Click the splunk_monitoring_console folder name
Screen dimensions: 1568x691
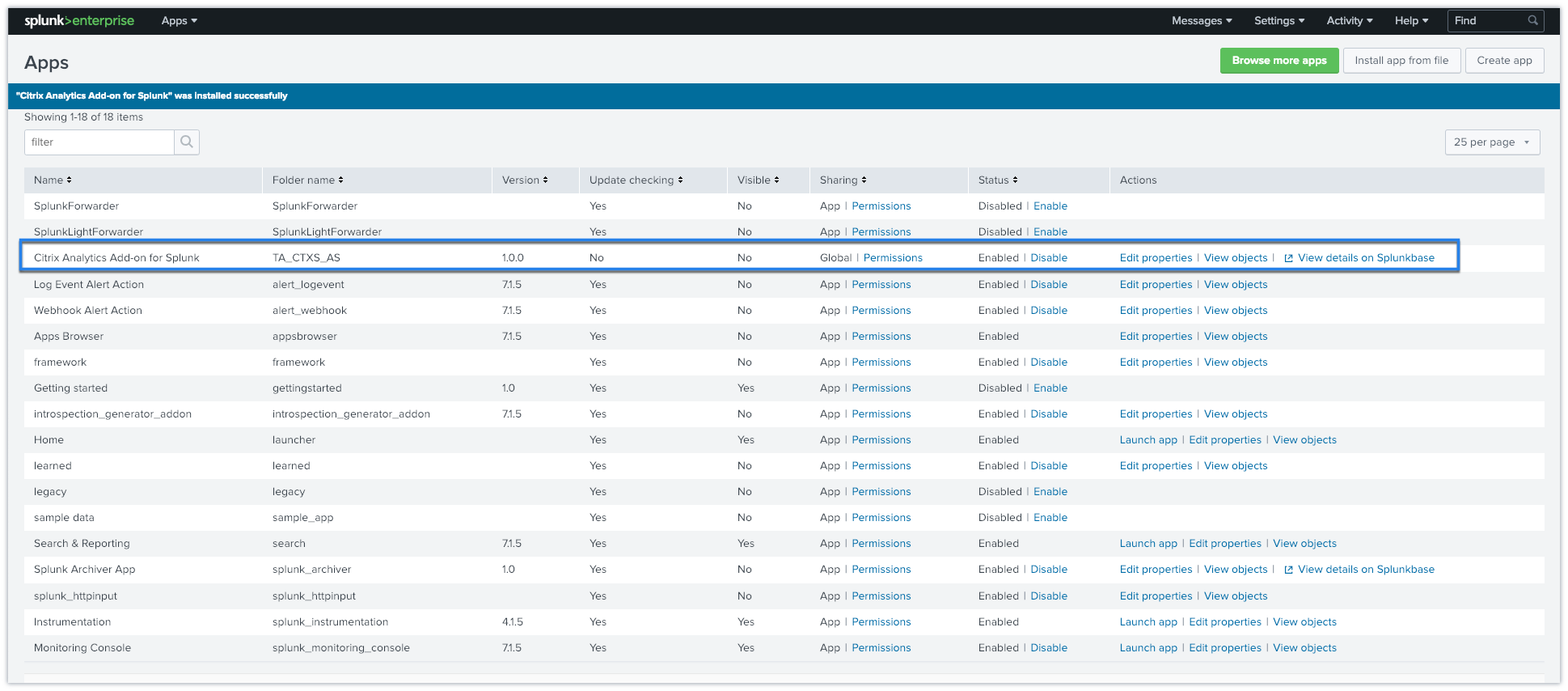click(341, 648)
